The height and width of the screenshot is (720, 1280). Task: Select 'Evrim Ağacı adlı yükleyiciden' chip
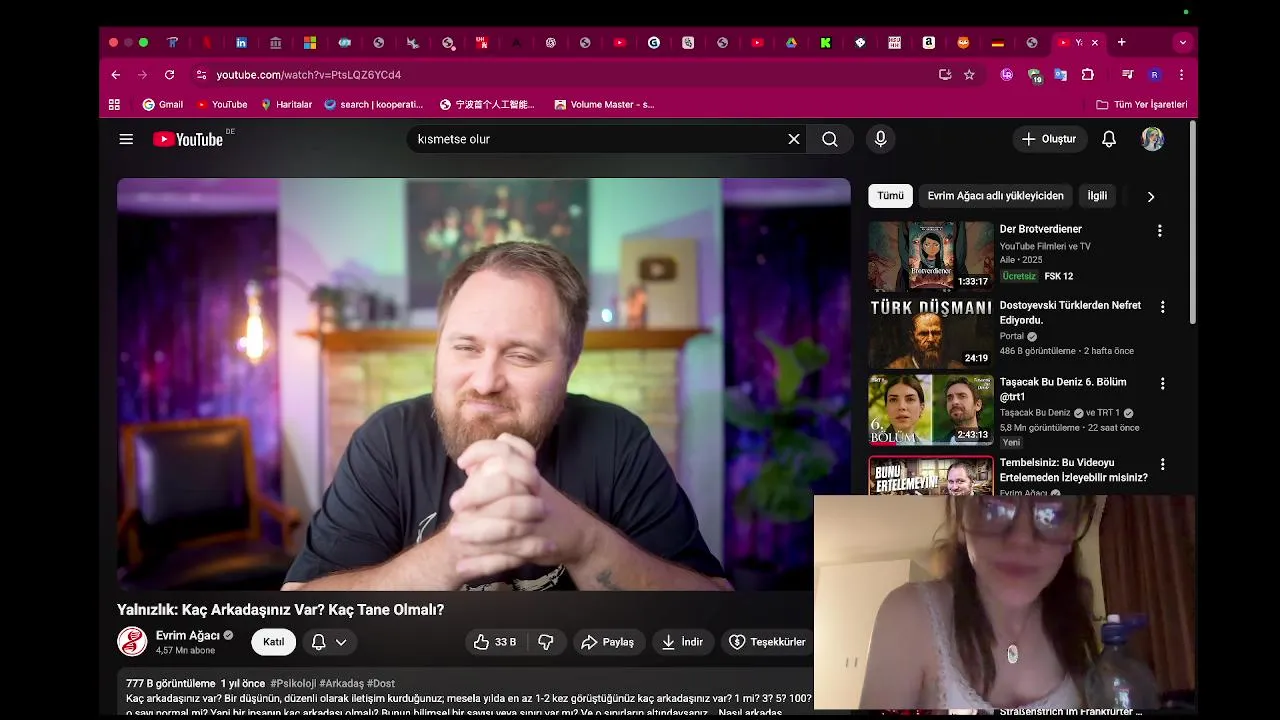pos(995,196)
